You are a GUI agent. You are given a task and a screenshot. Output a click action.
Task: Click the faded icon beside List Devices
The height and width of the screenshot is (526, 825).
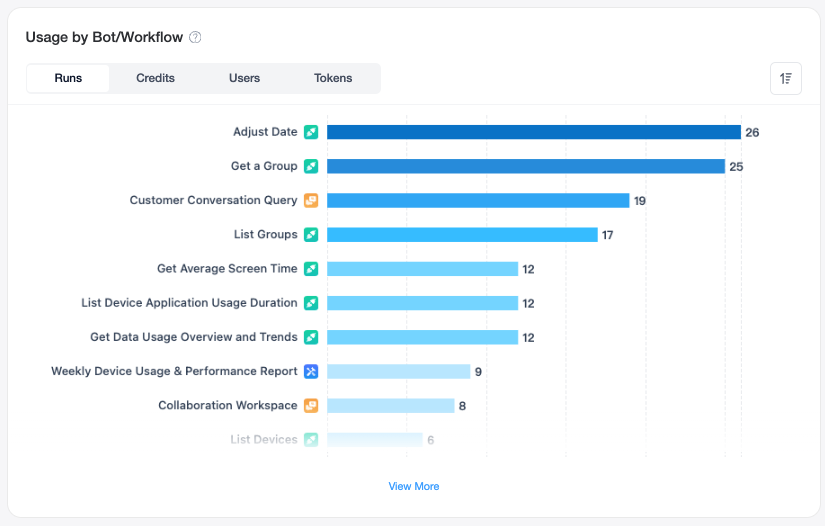tap(311, 440)
